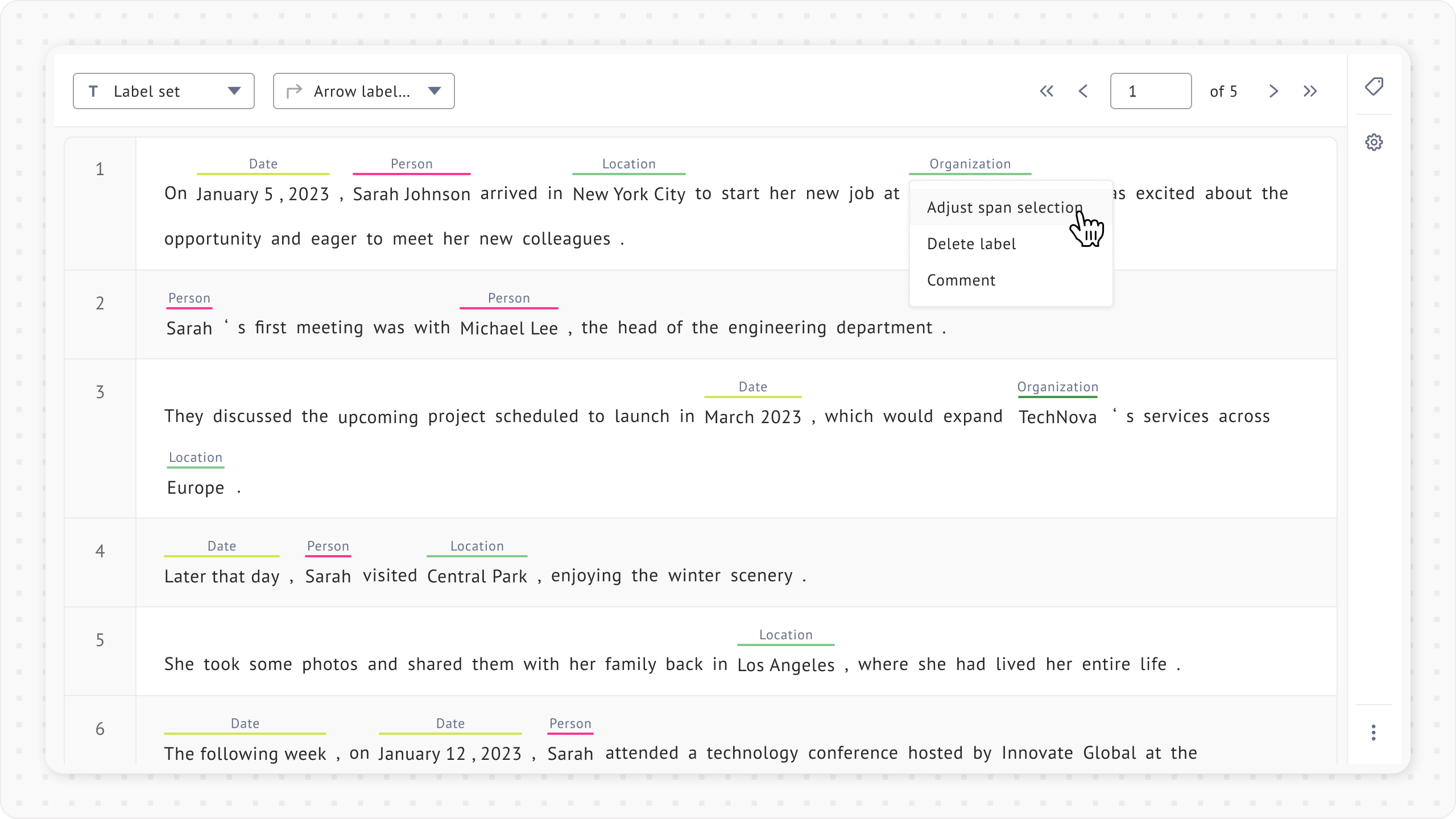The width and height of the screenshot is (1456, 819).
Task: Open the Label set dropdown
Action: [164, 91]
